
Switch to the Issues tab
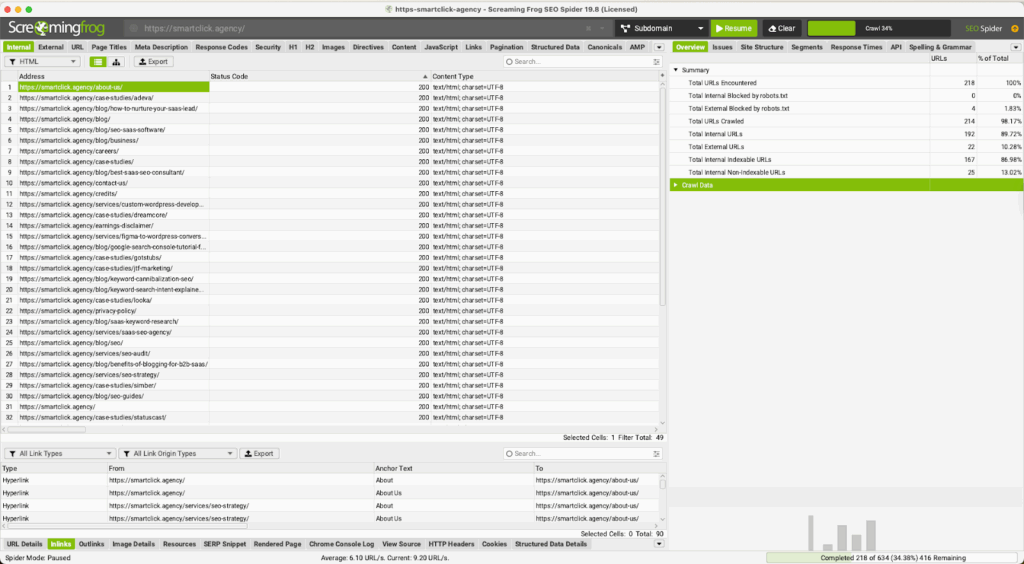722,47
